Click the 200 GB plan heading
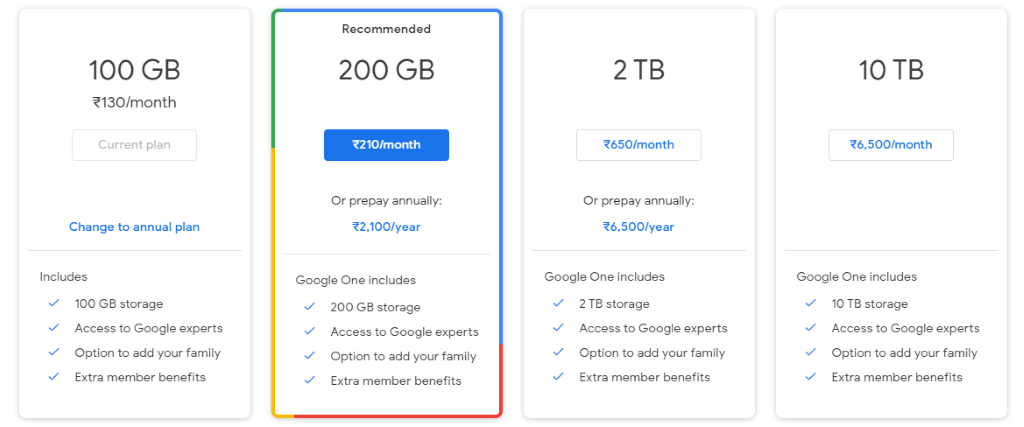 (x=386, y=70)
